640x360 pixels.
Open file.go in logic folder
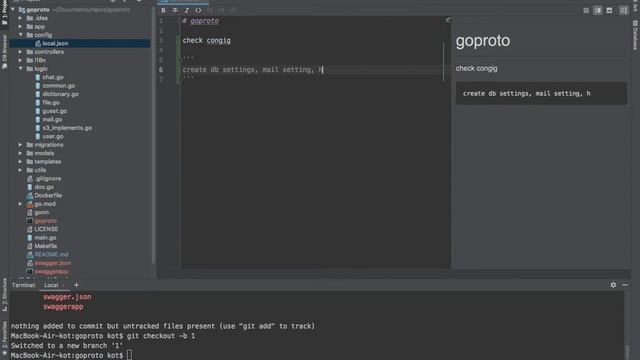point(51,102)
